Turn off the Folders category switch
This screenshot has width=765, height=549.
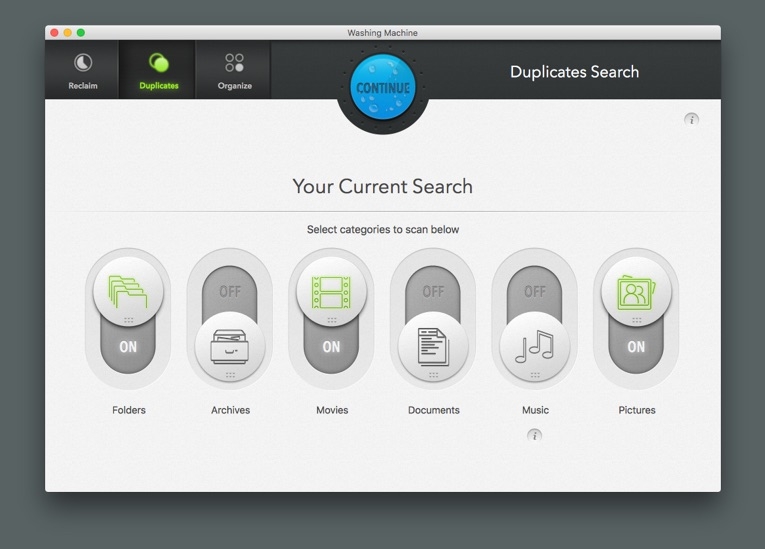(128, 319)
